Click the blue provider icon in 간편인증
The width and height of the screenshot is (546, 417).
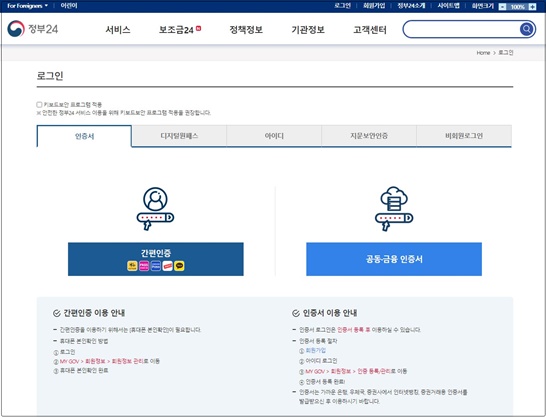156,266
